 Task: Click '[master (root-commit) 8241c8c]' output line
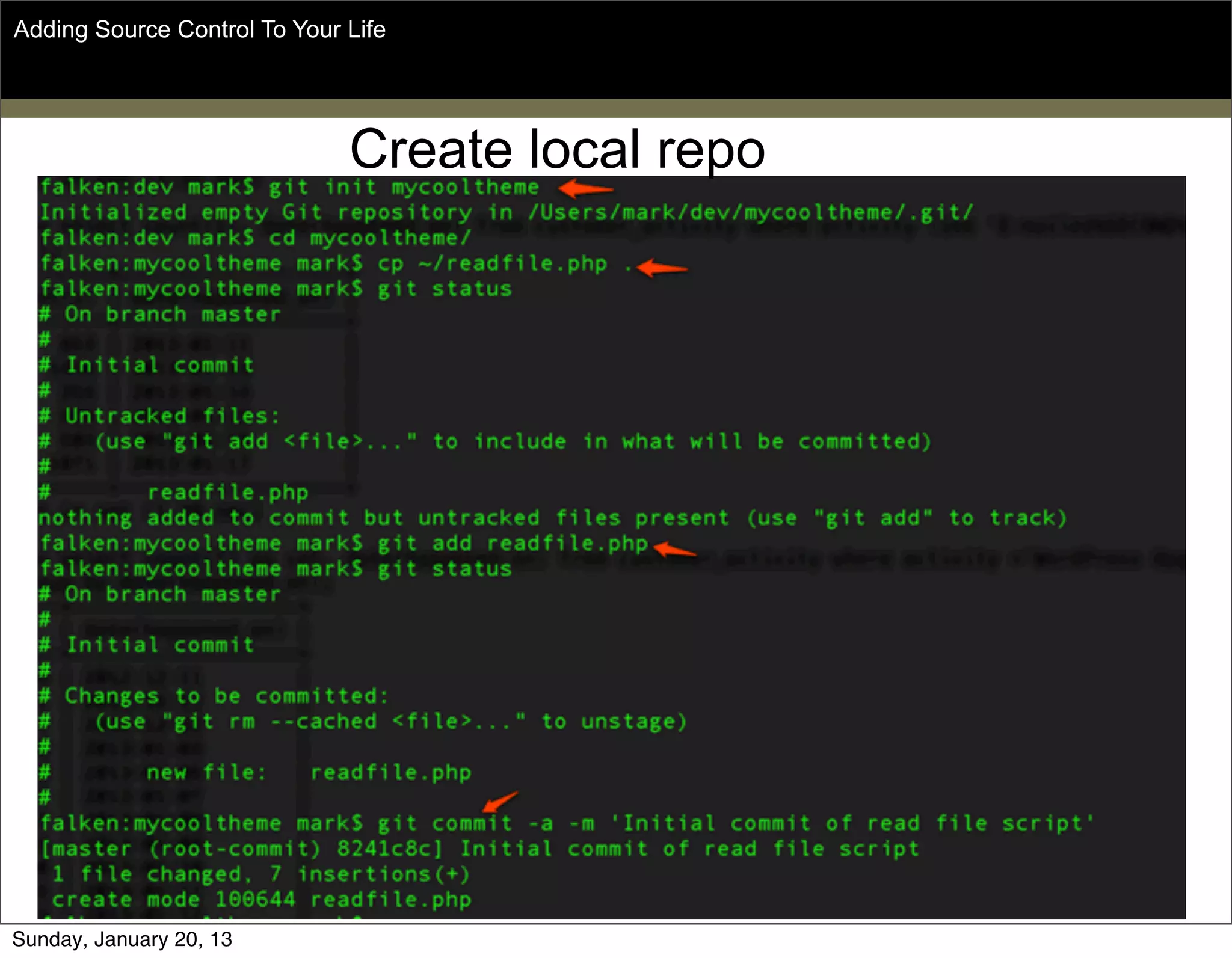pyautogui.click(x=479, y=849)
